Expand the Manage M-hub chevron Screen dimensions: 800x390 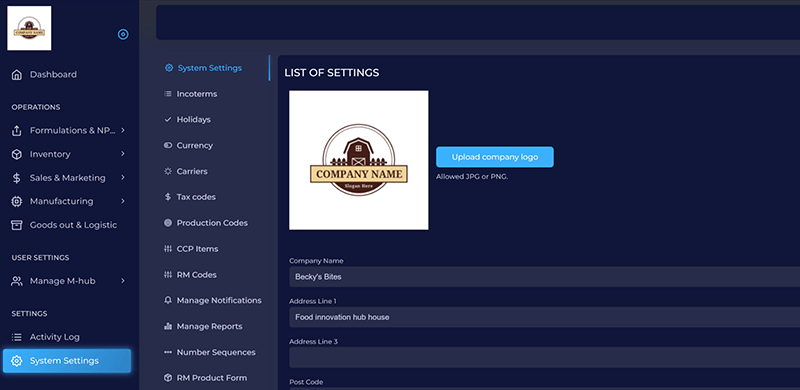pyautogui.click(x=123, y=281)
